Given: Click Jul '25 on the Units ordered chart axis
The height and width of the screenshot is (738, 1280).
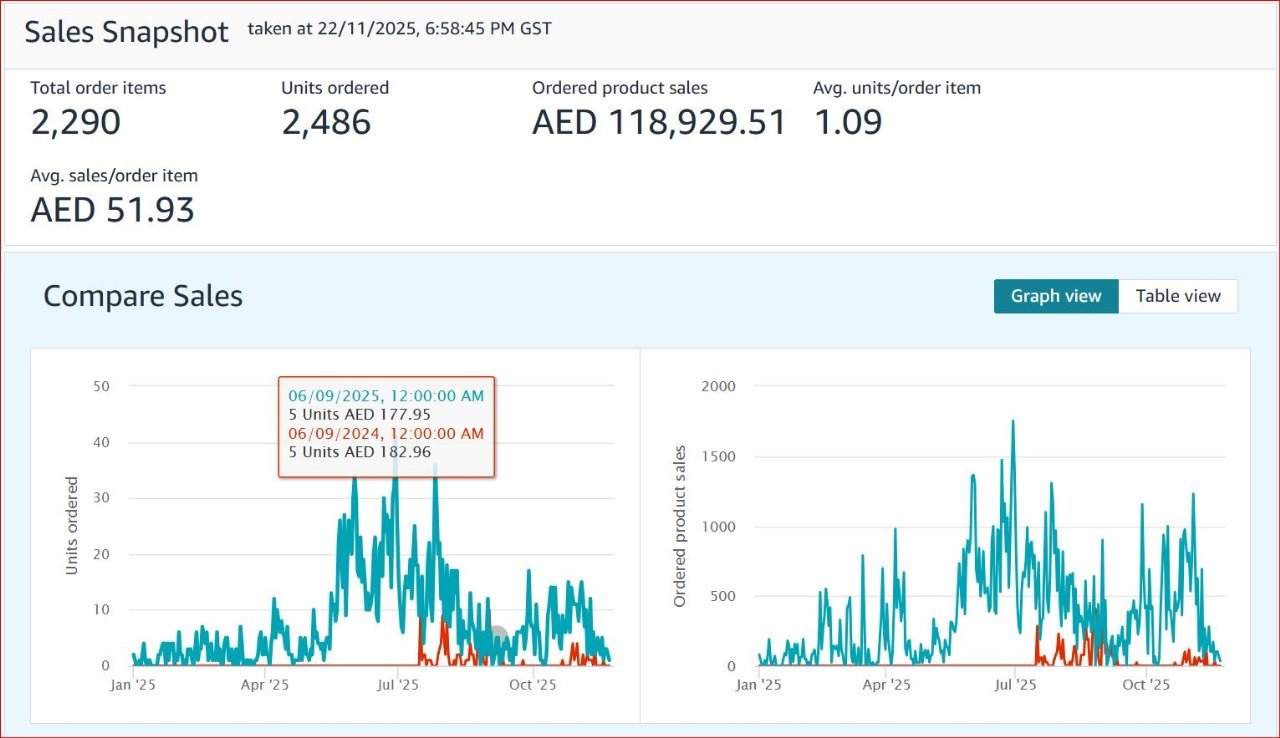Looking at the screenshot, I should click(x=398, y=685).
